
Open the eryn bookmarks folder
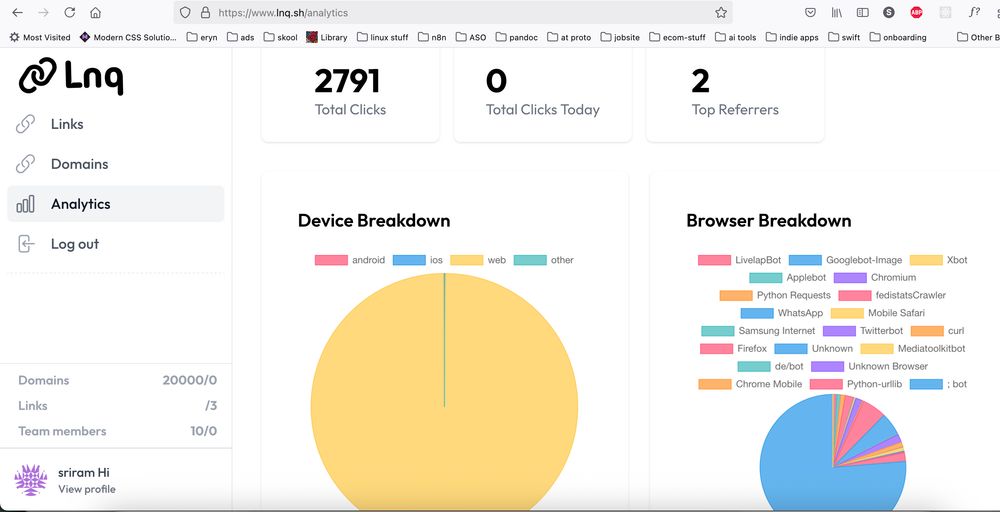click(x=202, y=38)
